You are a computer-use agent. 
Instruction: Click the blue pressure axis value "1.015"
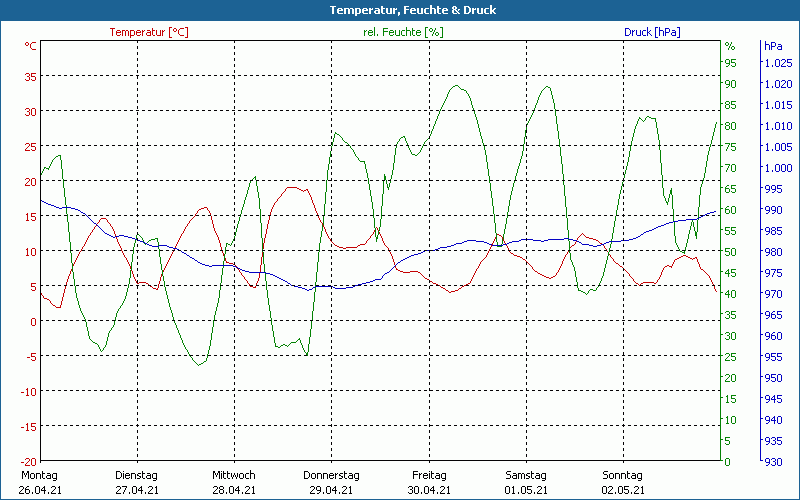coord(778,105)
